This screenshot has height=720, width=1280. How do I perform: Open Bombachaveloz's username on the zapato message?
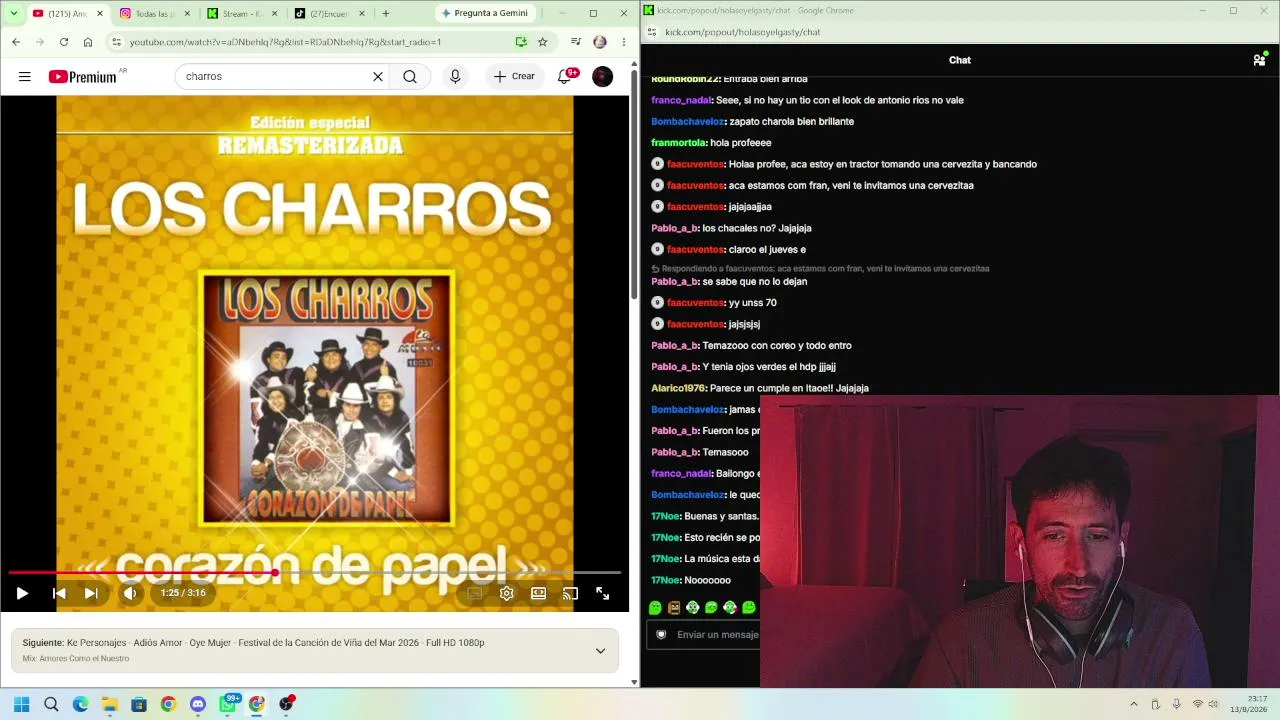[687, 121]
